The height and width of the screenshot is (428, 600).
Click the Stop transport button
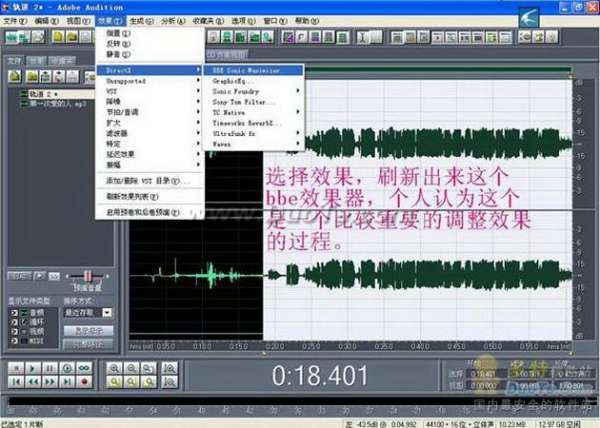(x=16, y=368)
